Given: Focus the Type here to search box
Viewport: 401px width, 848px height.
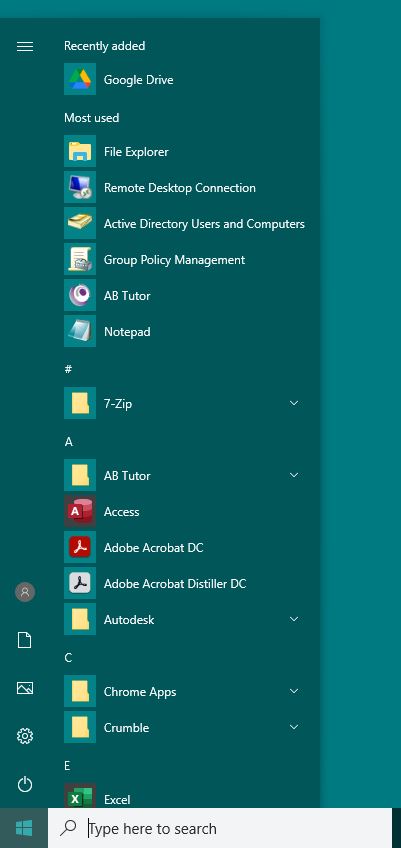Looking at the screenshot, I should click(220, 828).
